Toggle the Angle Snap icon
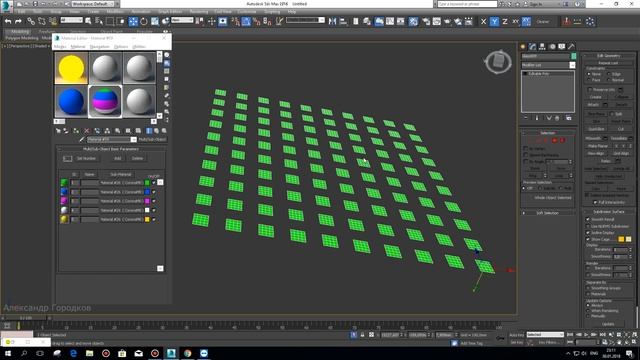 (246, 21)
